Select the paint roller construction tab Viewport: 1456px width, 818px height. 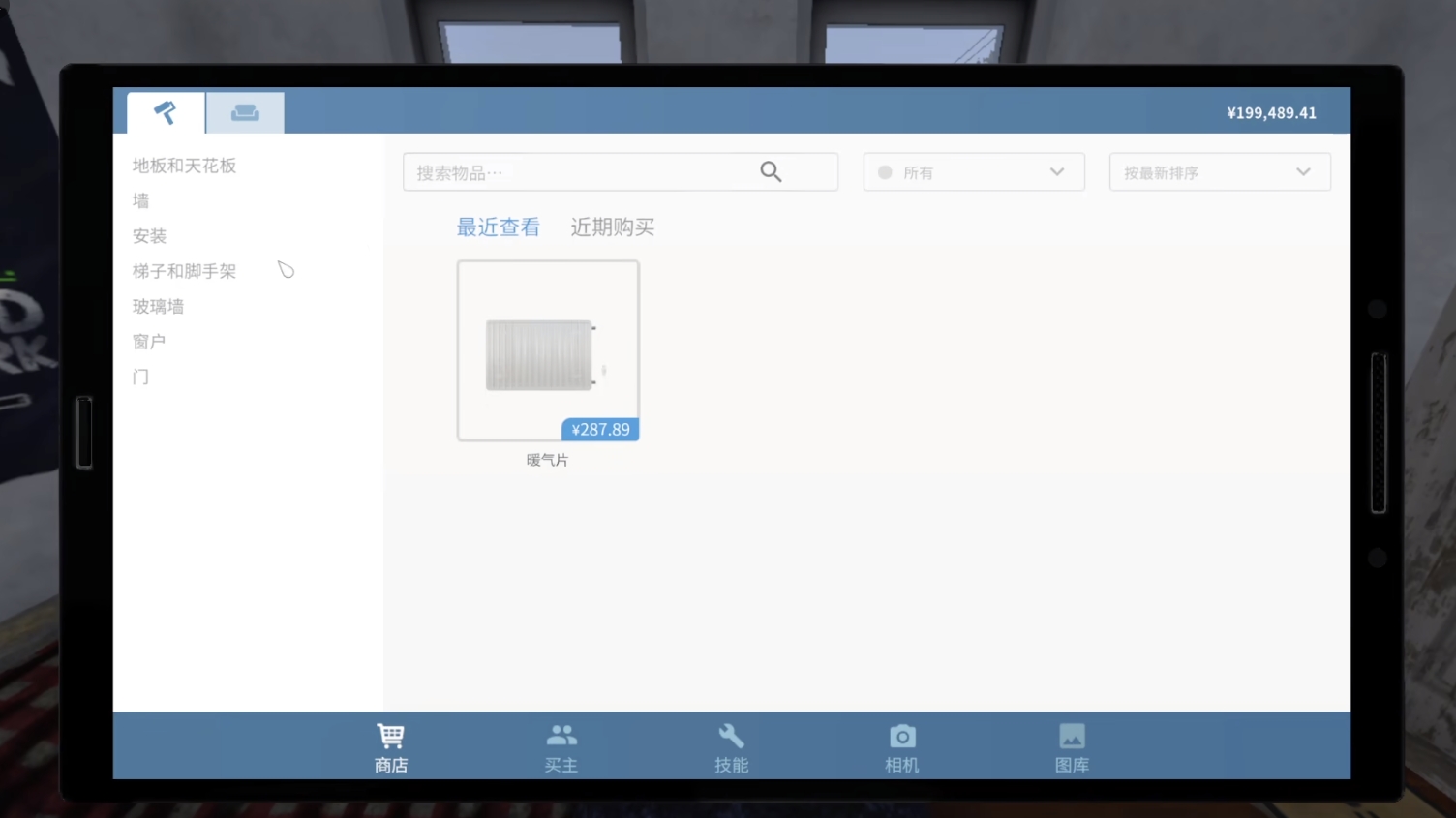[x=166, y=113]
